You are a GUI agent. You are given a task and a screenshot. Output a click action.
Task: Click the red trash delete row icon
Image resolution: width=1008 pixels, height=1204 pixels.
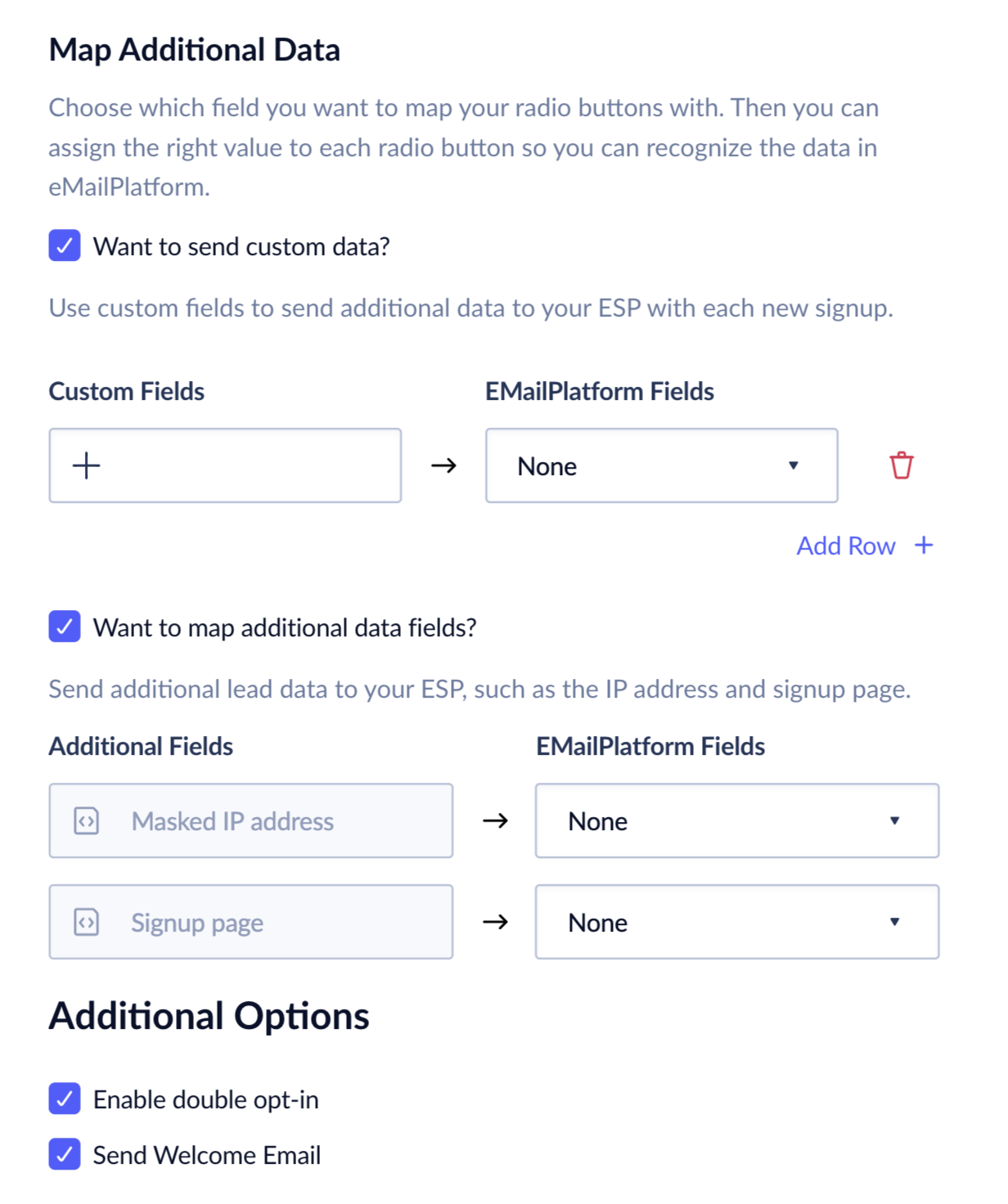[901, 465]
